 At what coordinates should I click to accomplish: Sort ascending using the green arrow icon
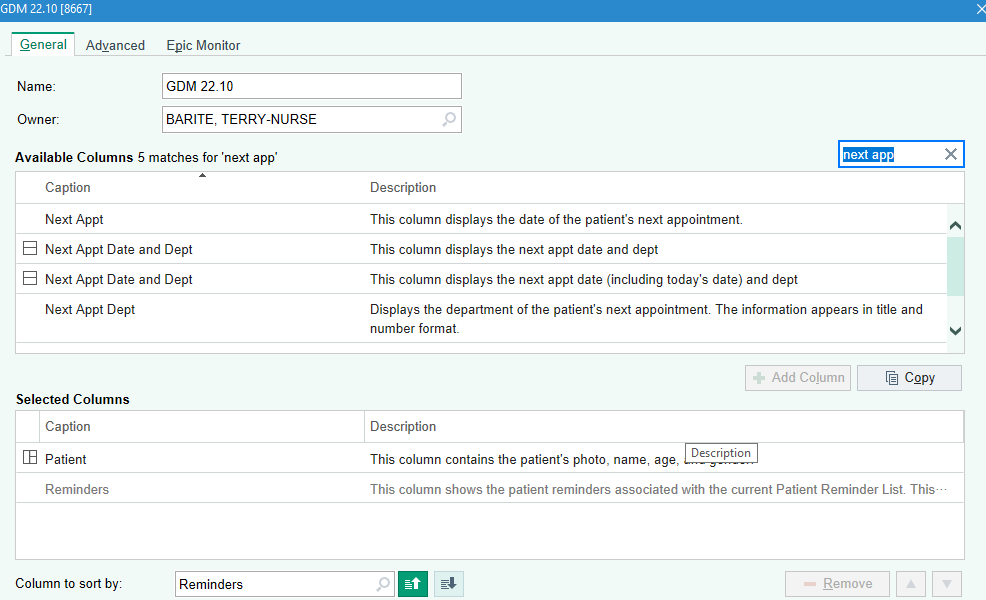pos(413,584)
